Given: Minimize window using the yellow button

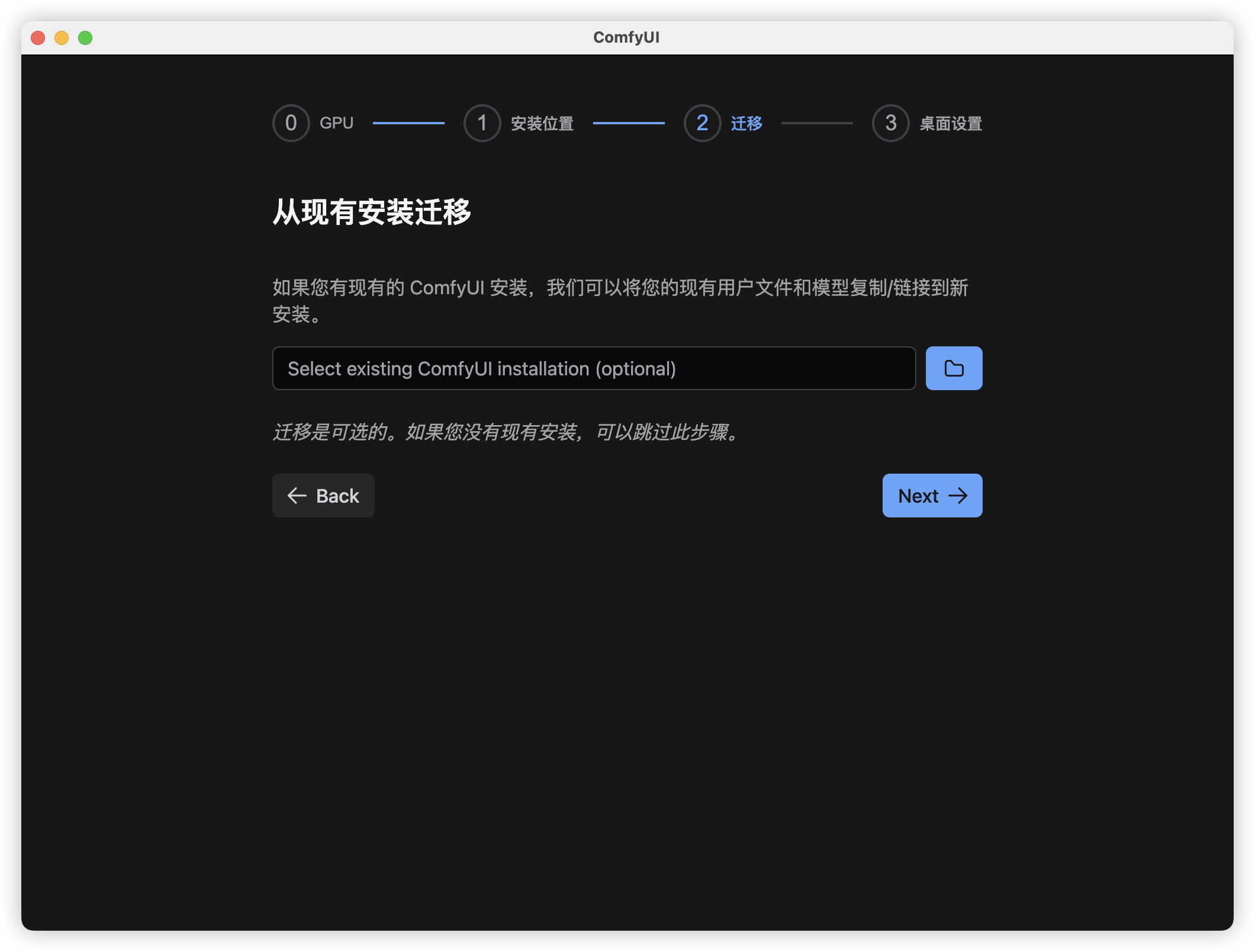Looking at the screenshot, I should 62,38.
